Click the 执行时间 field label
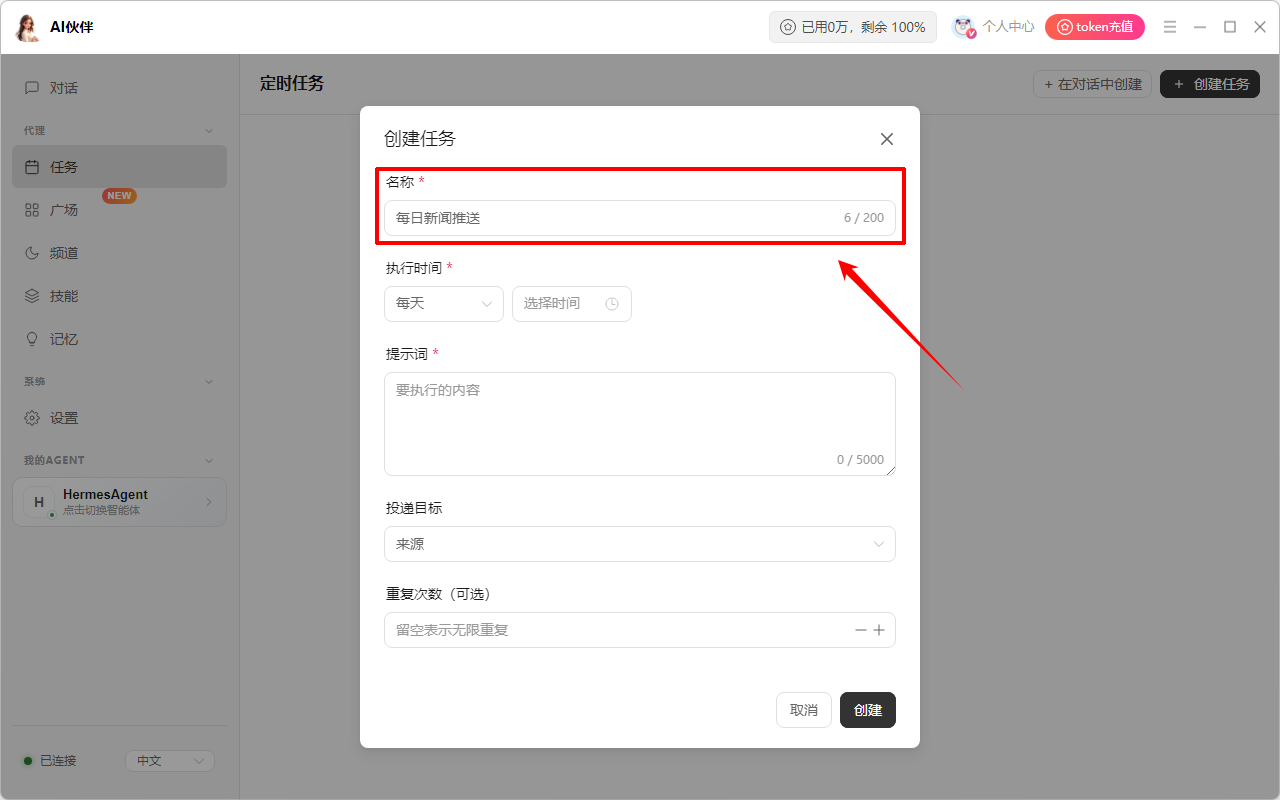 (x=414, y=268)
